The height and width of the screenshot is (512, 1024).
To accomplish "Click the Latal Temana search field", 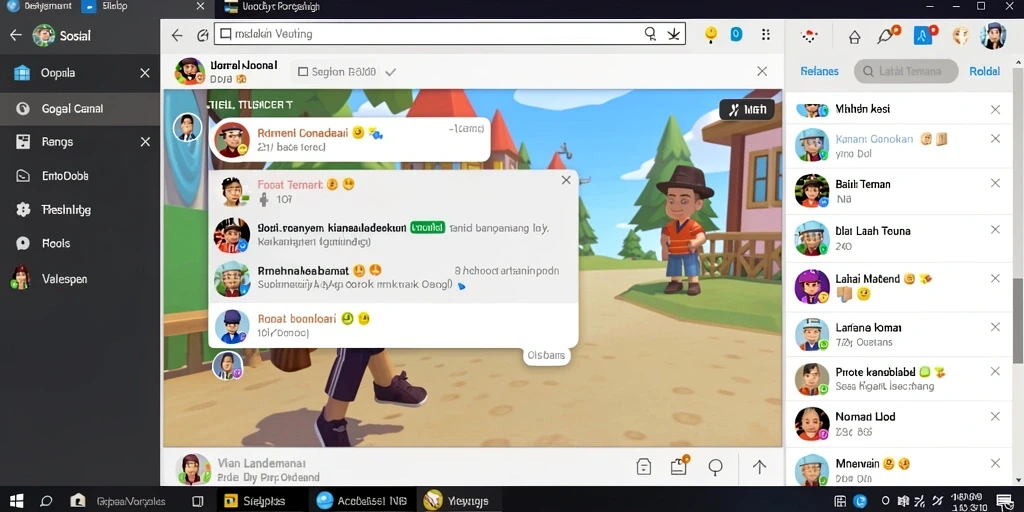I will [906, 71].
